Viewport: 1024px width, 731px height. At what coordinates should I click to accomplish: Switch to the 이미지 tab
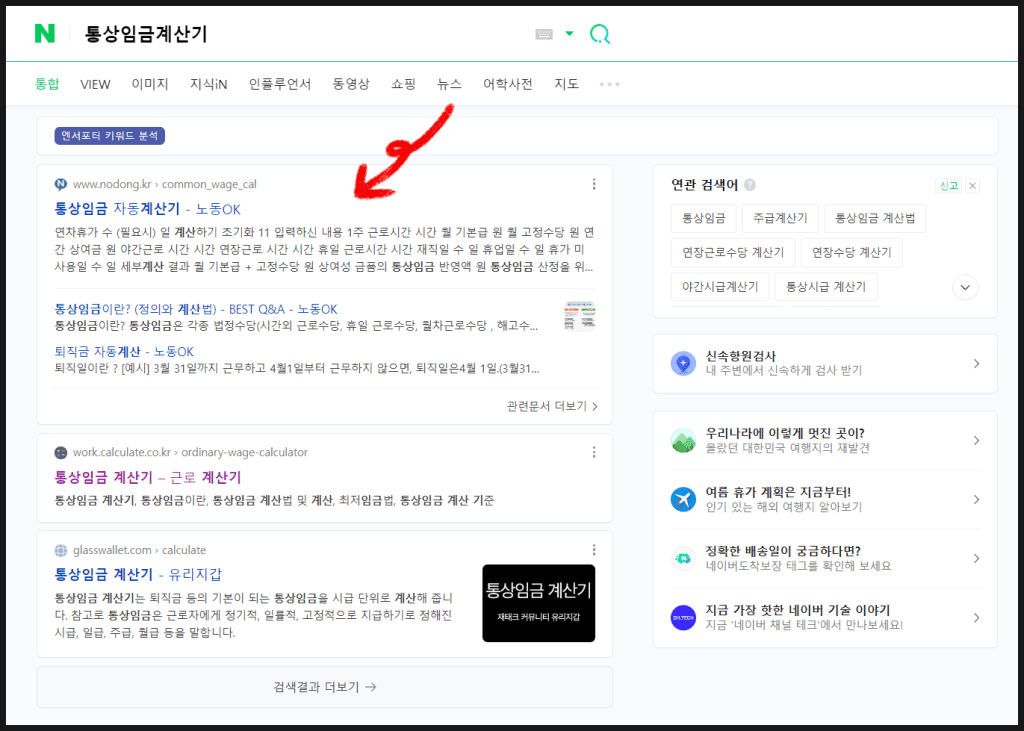click(x=150, y=84)
